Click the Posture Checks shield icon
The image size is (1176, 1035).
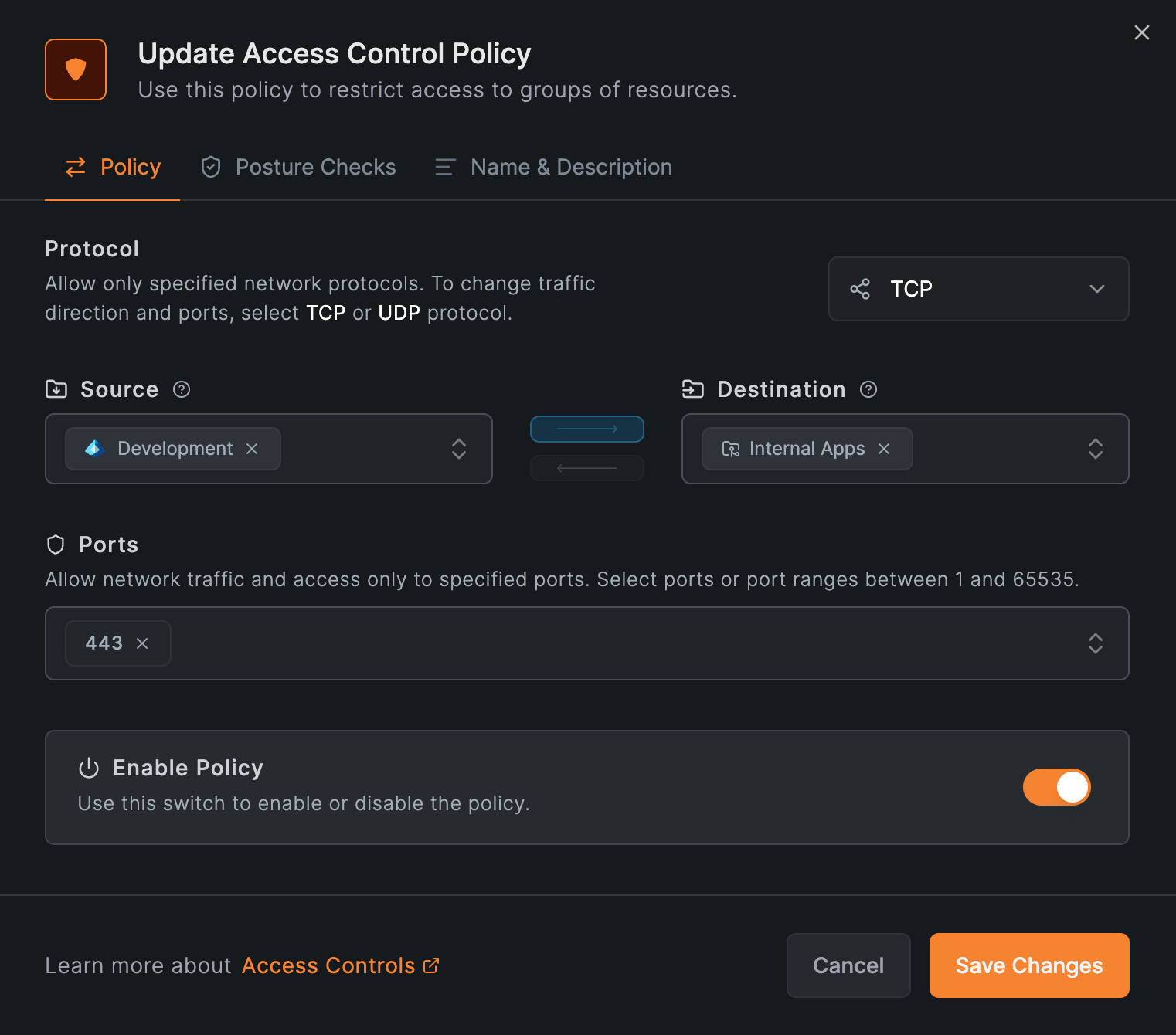coord(211,167)
